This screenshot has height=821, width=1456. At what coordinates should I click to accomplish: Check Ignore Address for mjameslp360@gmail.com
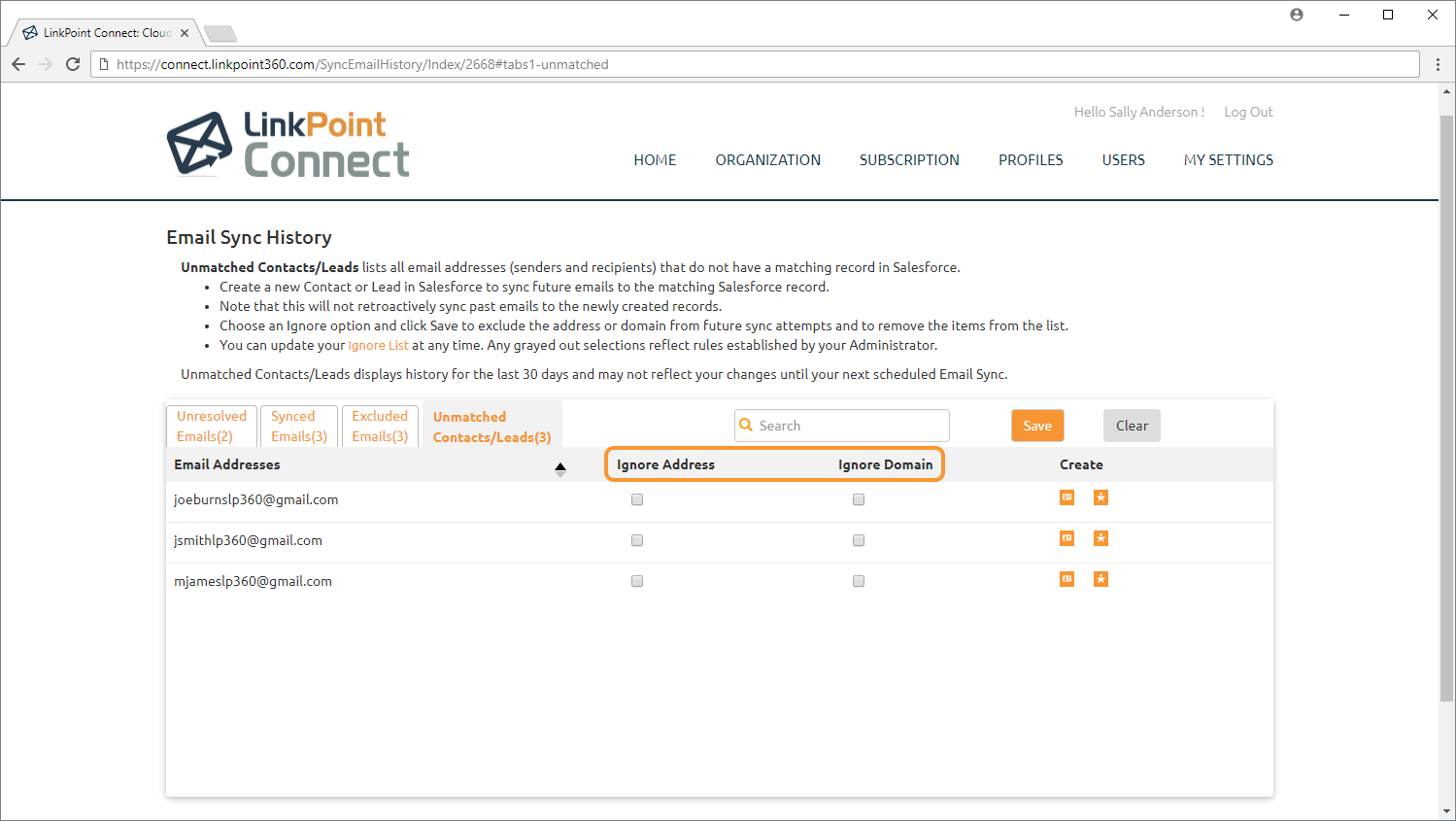[637, 581]
